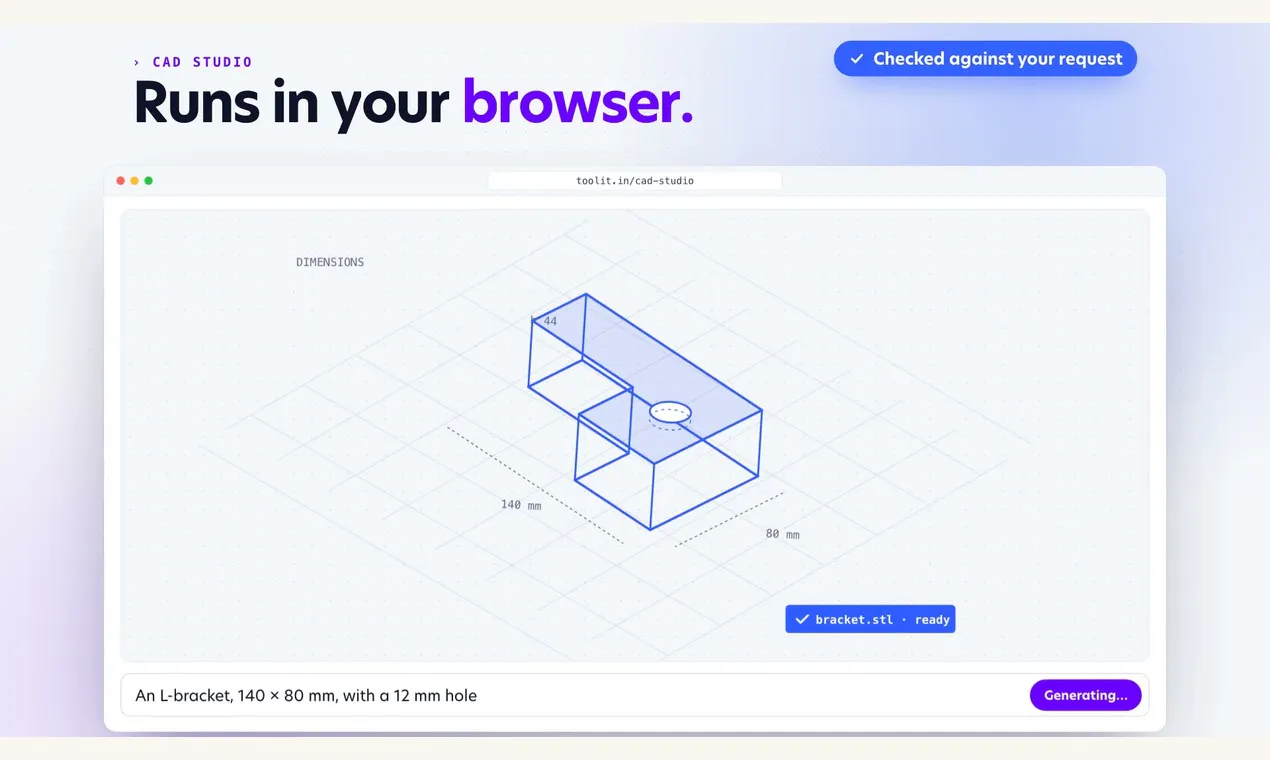The image size is (1270, 760).
Task: Click the purple Generating... button
Action: tap(1085, 695)
